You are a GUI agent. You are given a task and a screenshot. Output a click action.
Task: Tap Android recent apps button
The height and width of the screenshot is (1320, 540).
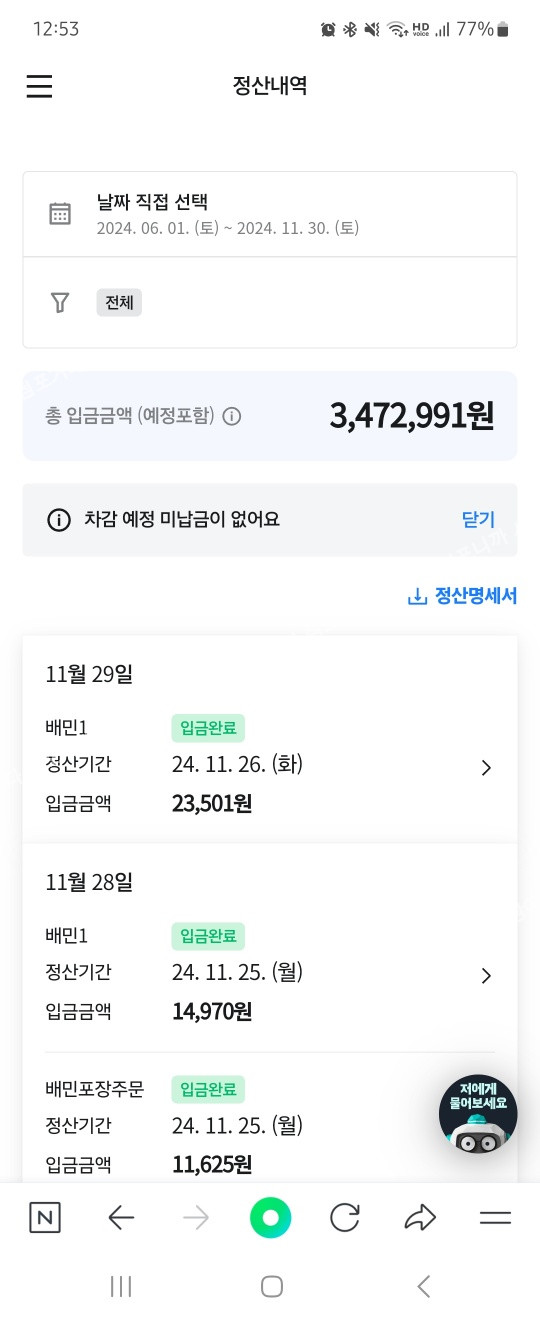121,1286
